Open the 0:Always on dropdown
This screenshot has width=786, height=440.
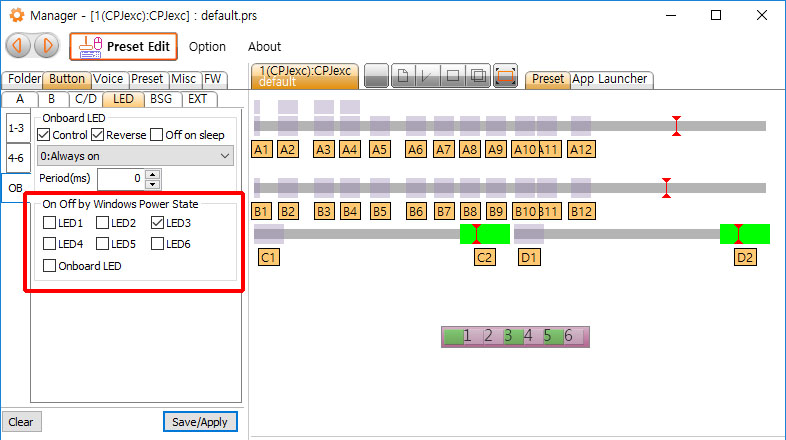point(135,156)
